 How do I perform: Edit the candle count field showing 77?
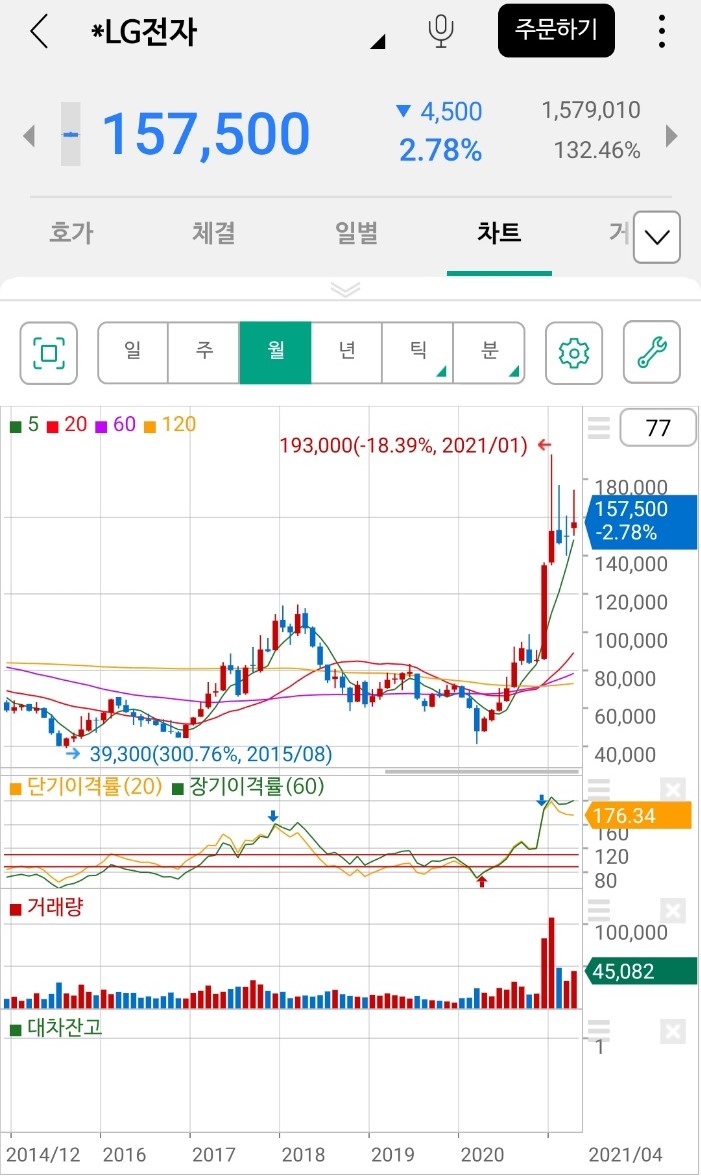[658, 428]
